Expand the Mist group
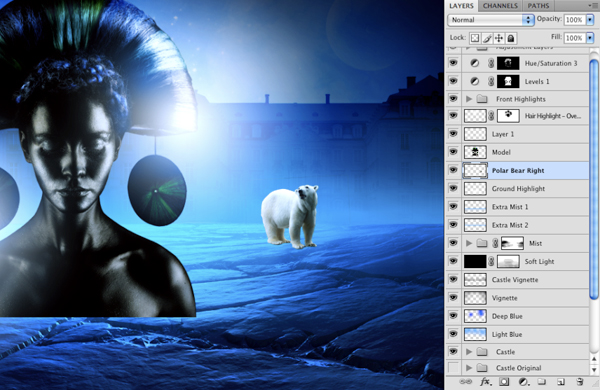 [x=469, y=243]
